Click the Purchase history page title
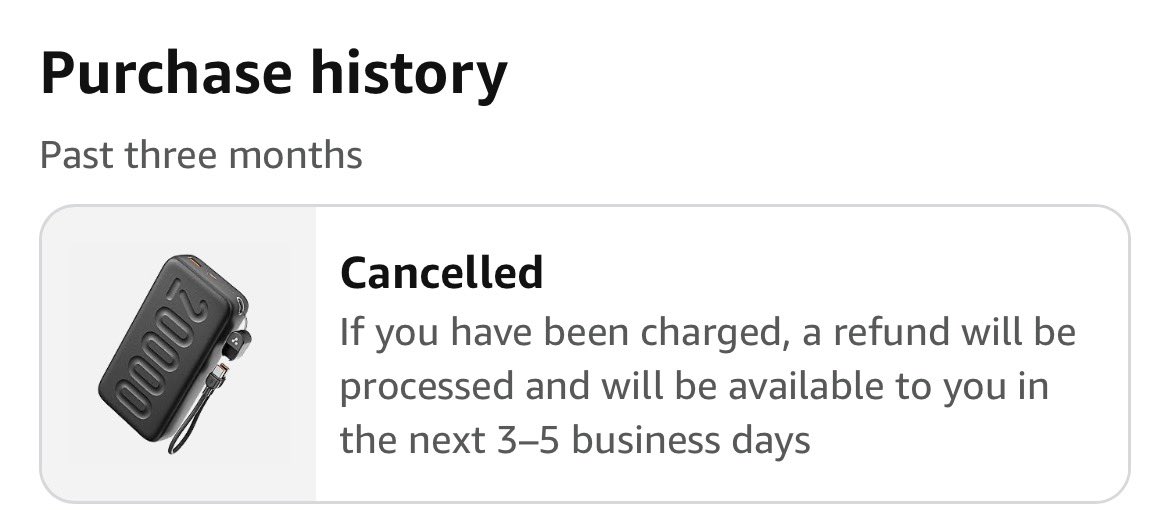Viewport: 1170px width, 510px height. (274, 73)
